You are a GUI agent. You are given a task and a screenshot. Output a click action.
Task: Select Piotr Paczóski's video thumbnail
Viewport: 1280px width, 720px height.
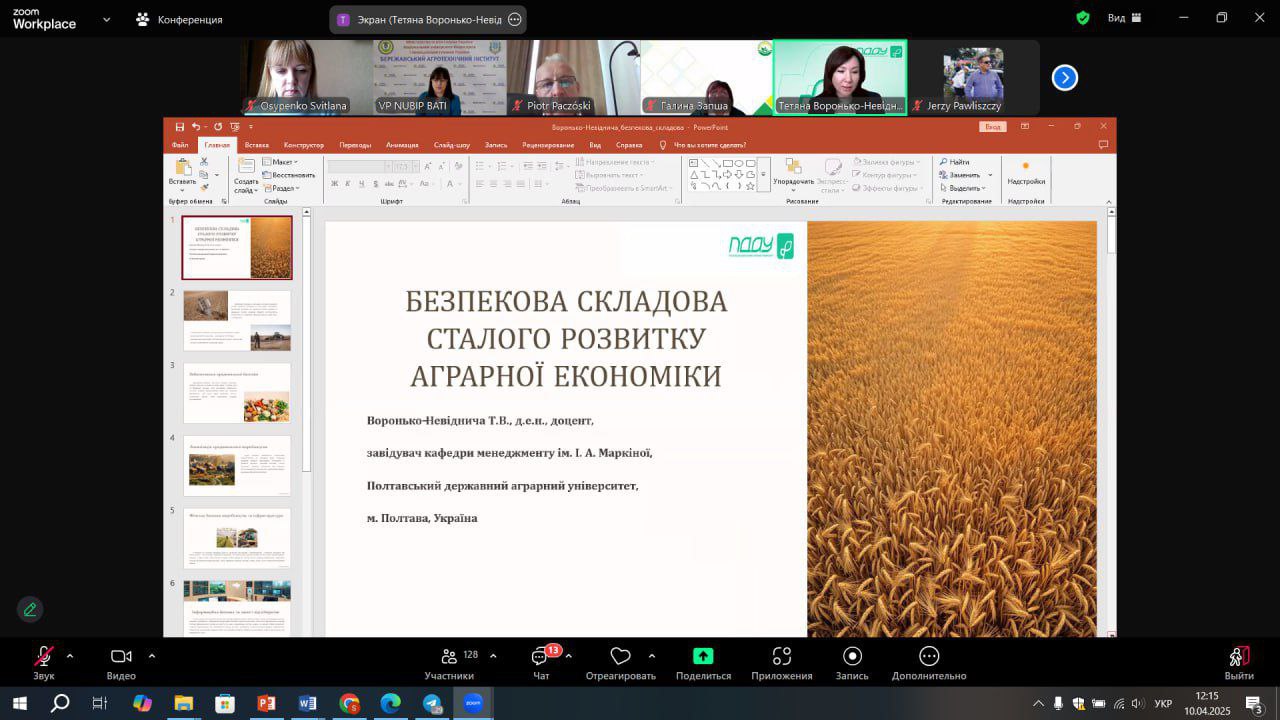coord(573,77)
